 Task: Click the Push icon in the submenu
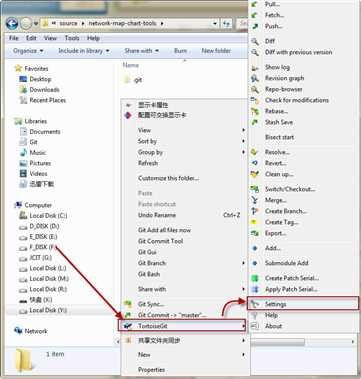click(x=255, y=26)
